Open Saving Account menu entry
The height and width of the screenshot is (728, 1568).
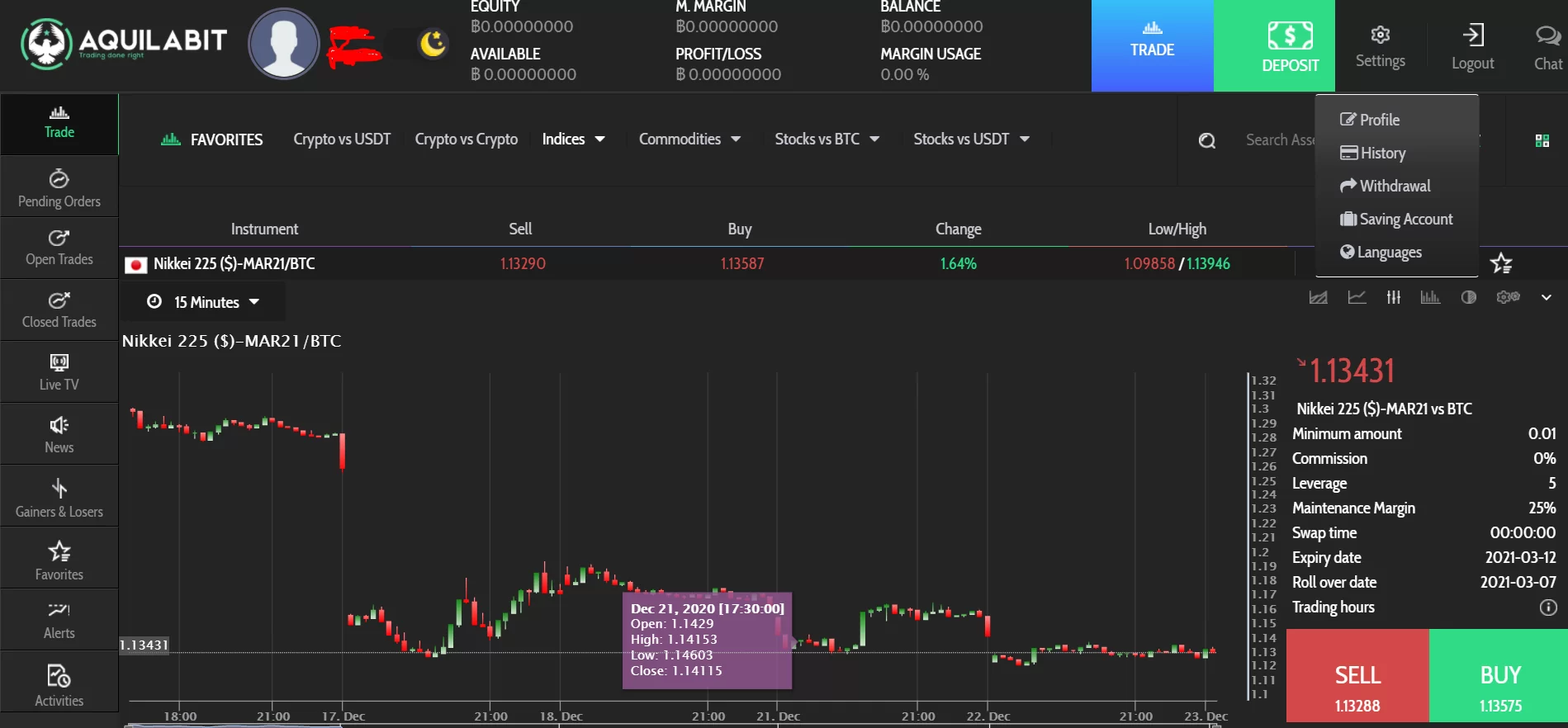click(1396, 219)
